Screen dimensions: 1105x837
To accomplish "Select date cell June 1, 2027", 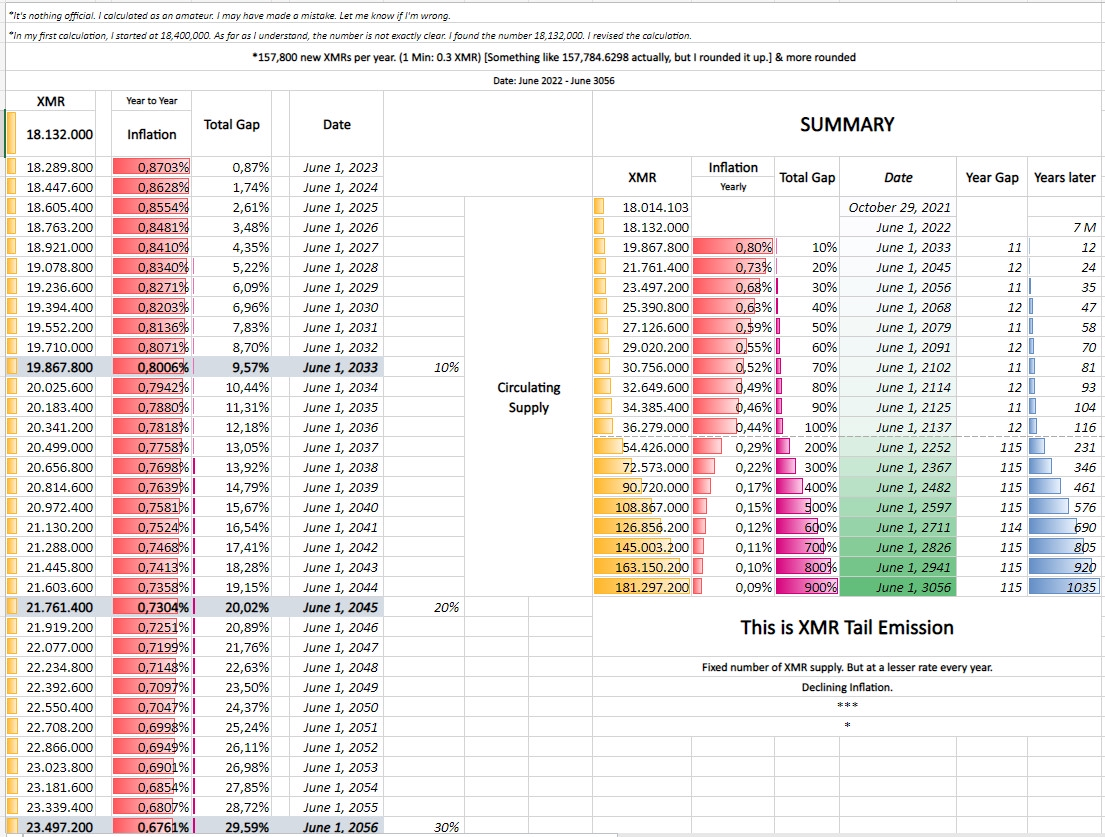I will (337, 247).
